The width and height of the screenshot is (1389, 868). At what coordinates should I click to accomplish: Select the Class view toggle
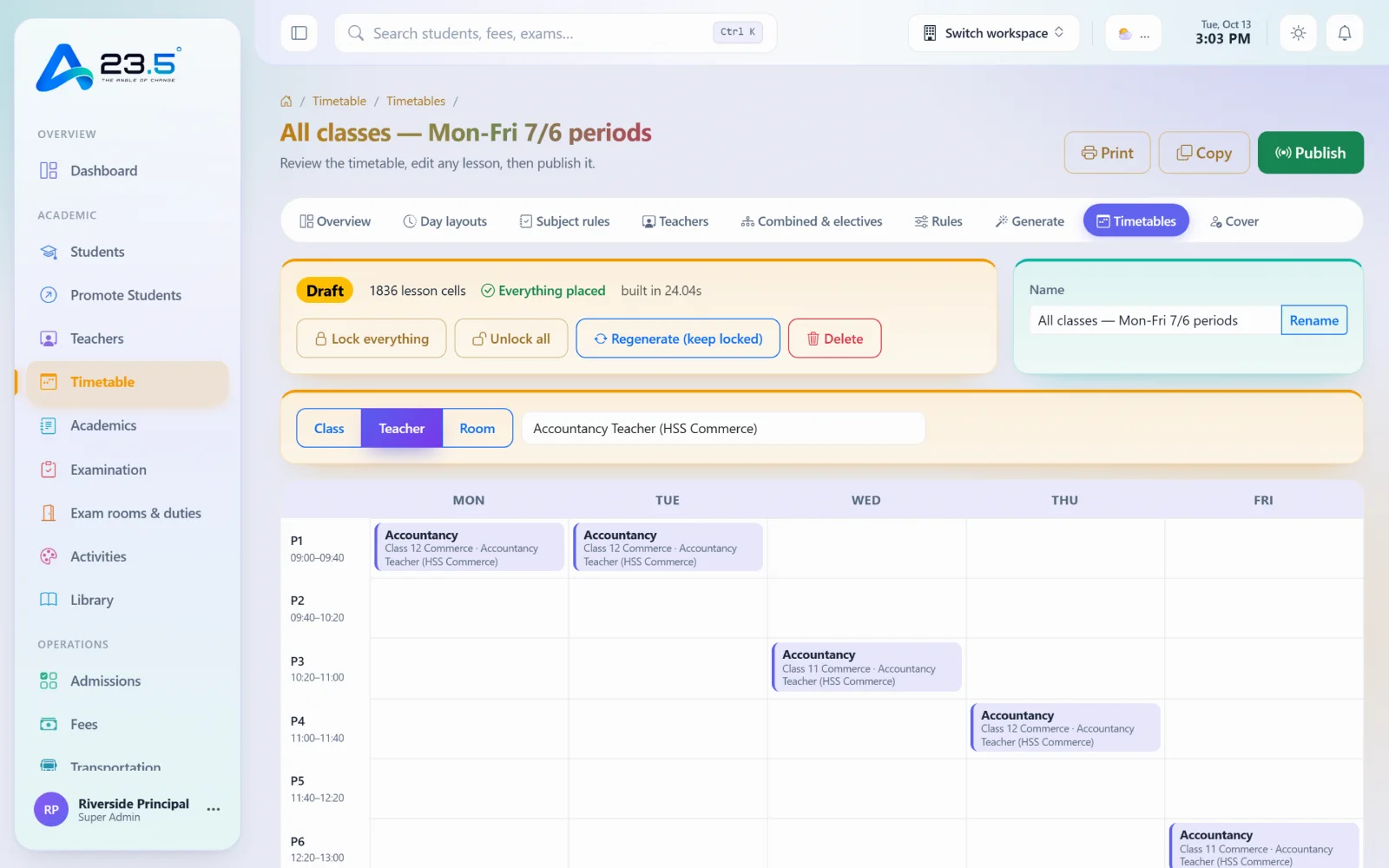329,429
